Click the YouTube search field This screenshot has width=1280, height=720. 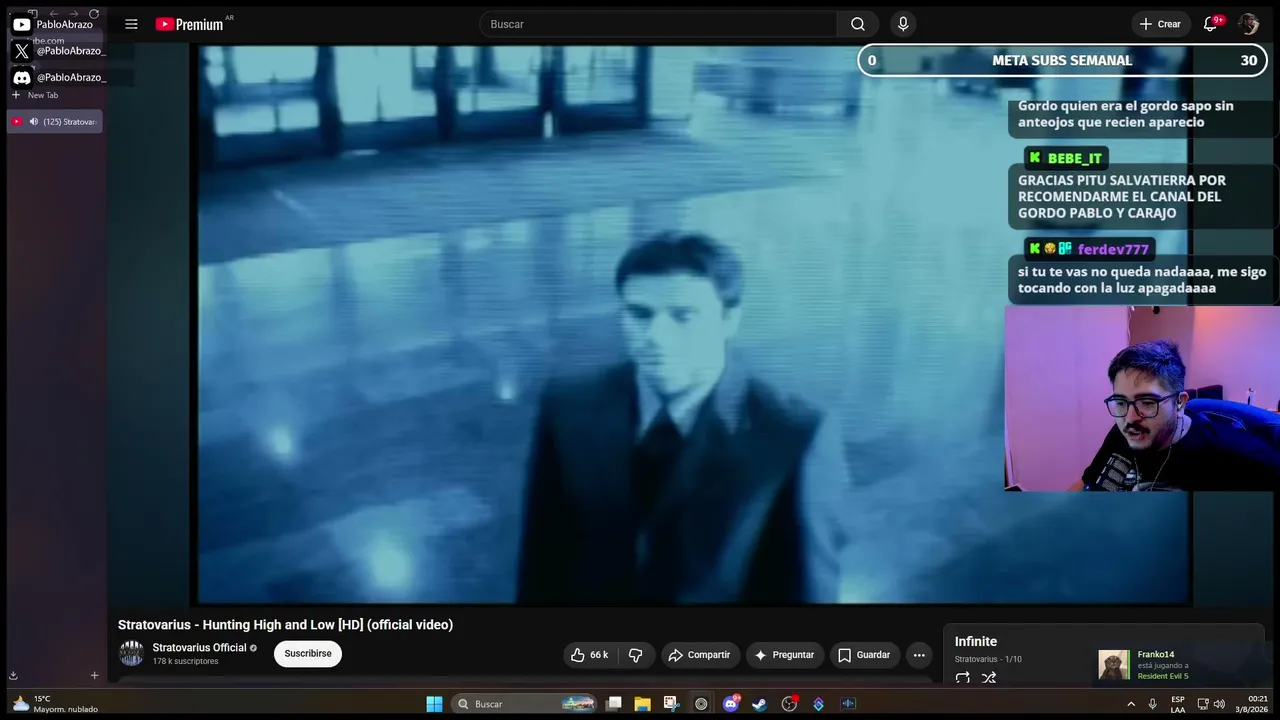pos(658,24)
